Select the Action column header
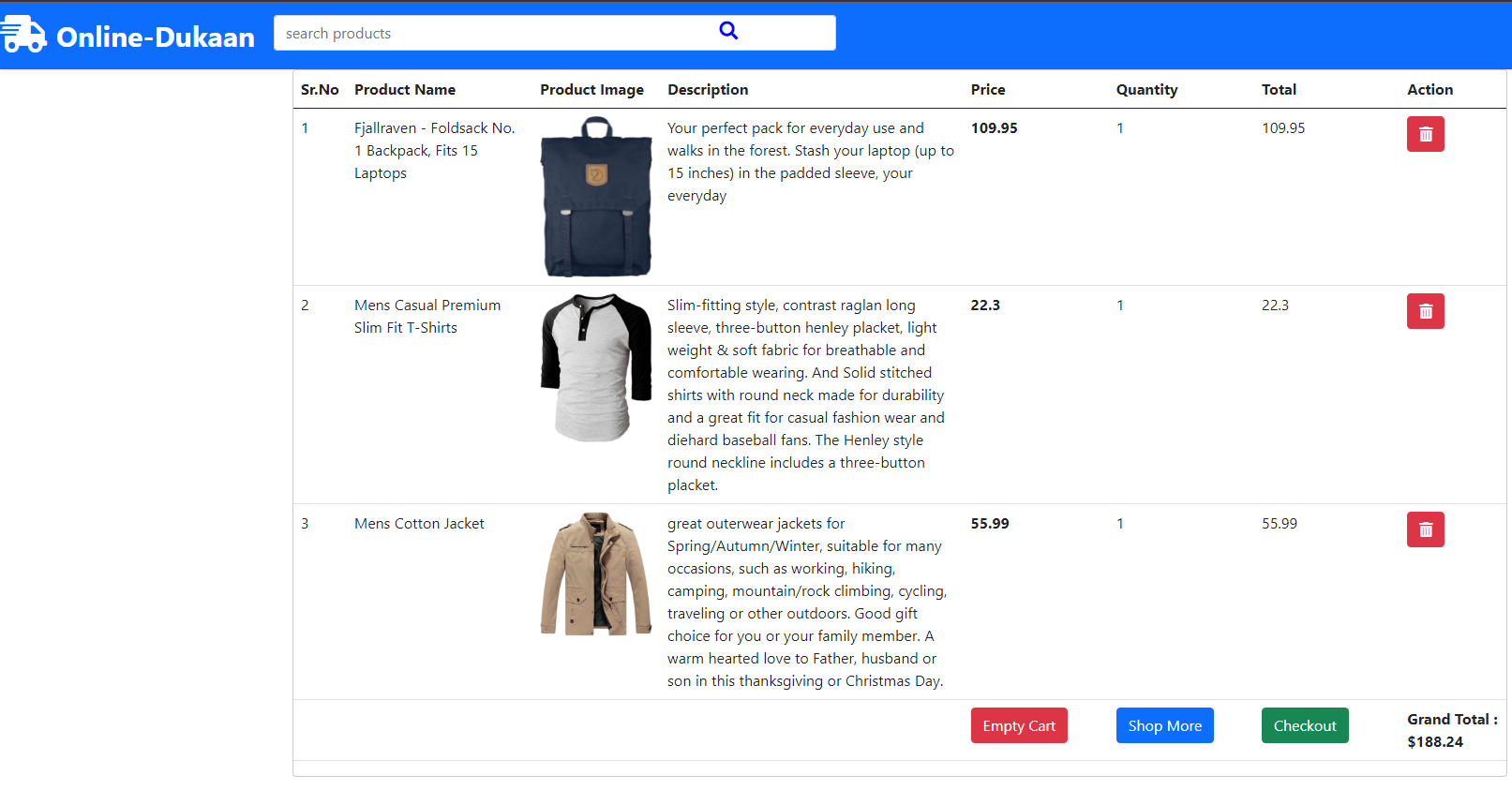This screenshot has width=1512, height=790. point(1430,90)
